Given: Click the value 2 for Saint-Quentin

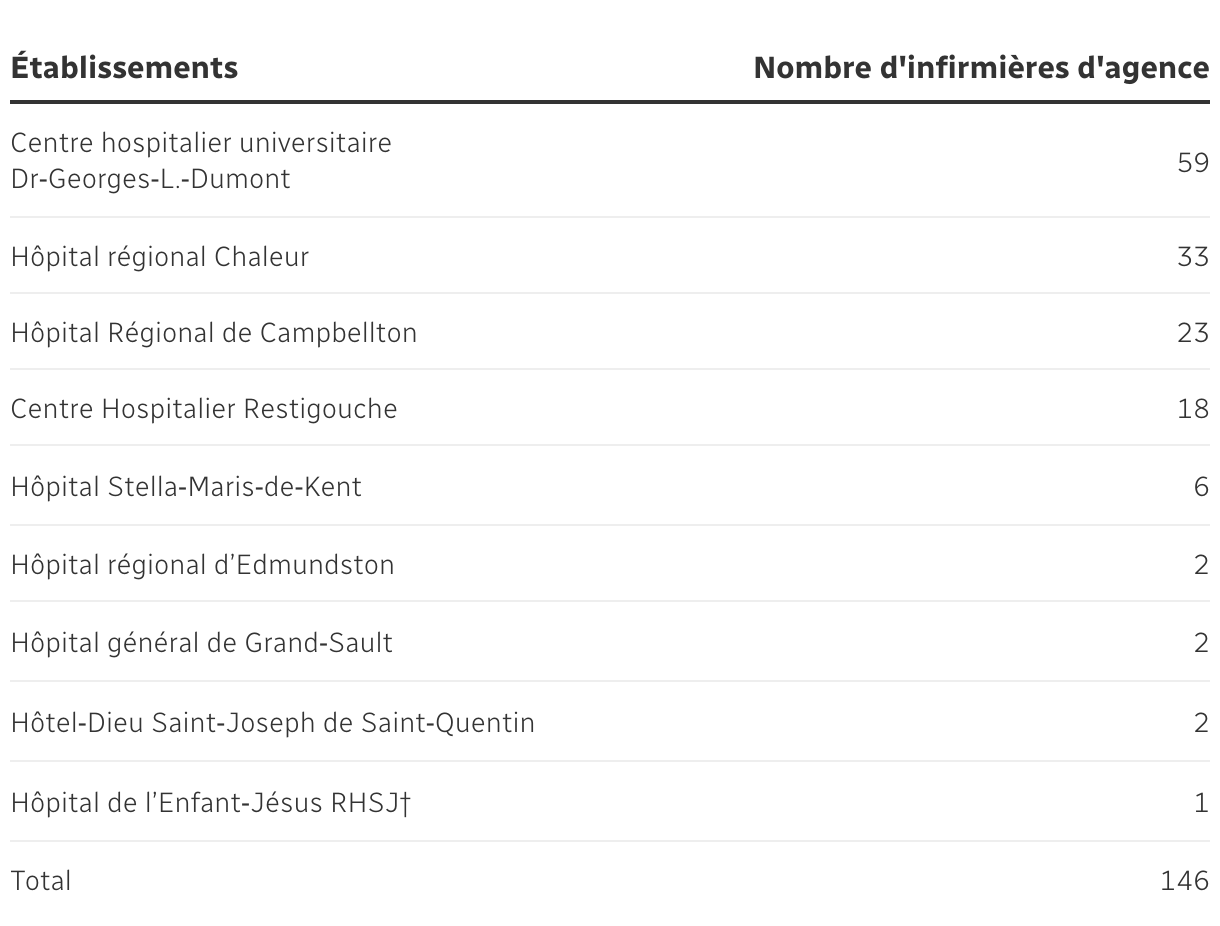Looking at the screenshot, I should click(x=1201, y=722).
